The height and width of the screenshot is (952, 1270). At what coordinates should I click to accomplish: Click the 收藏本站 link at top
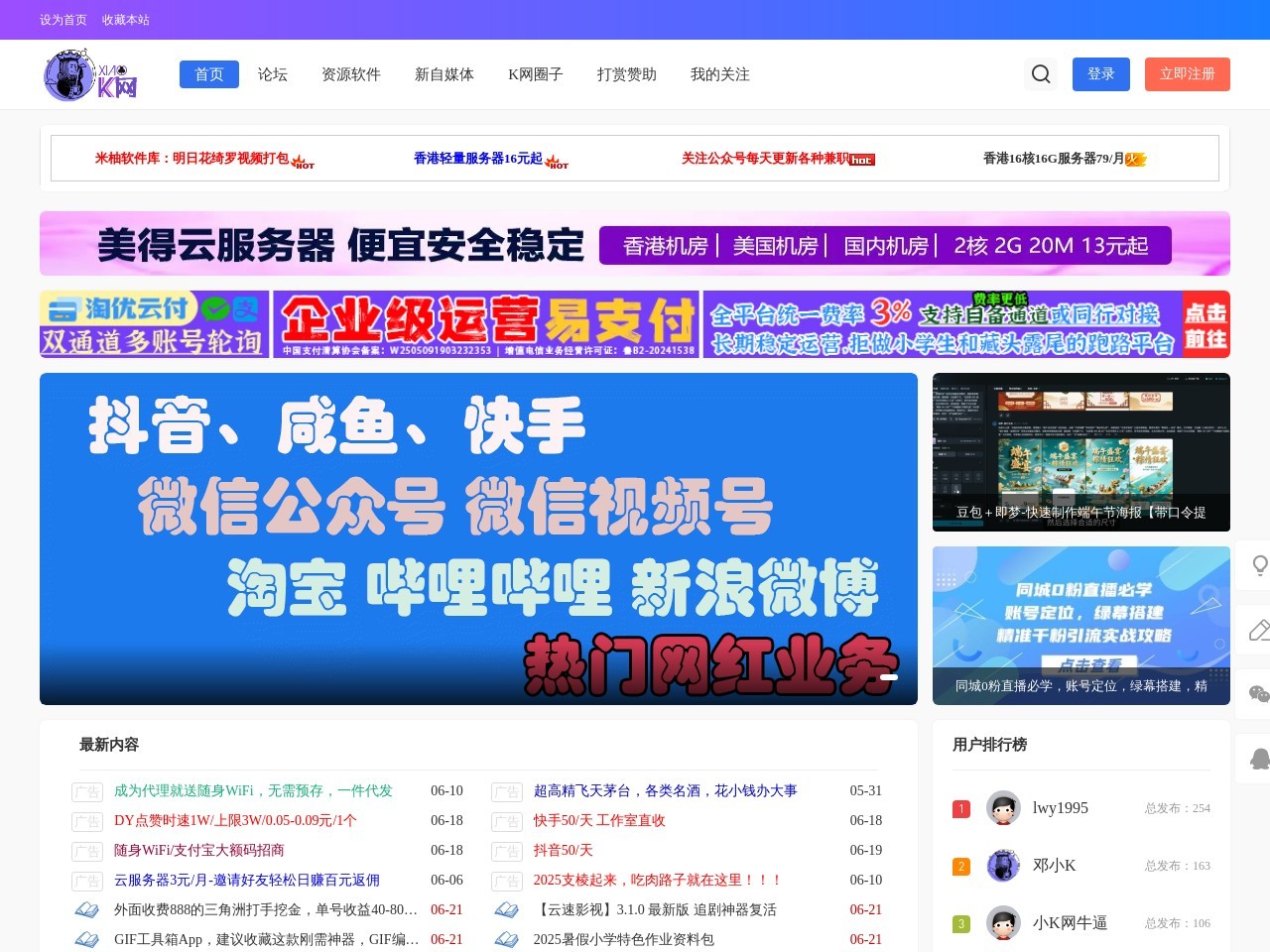[x=126, y=20]
